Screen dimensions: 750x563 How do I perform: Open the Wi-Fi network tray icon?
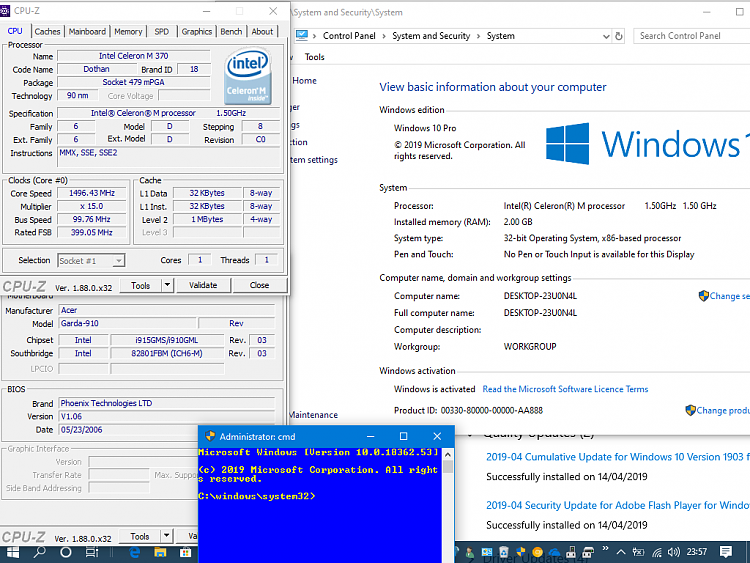click(657, 552)
